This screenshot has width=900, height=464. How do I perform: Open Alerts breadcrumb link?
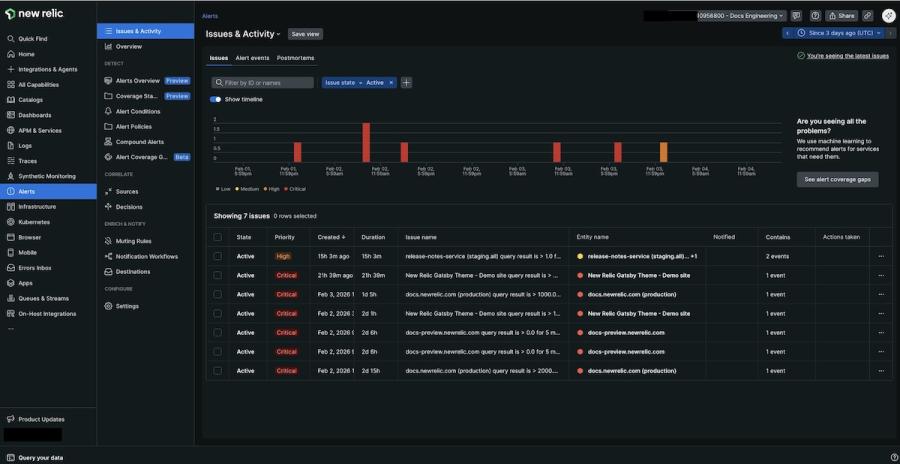tap(210, 16)
